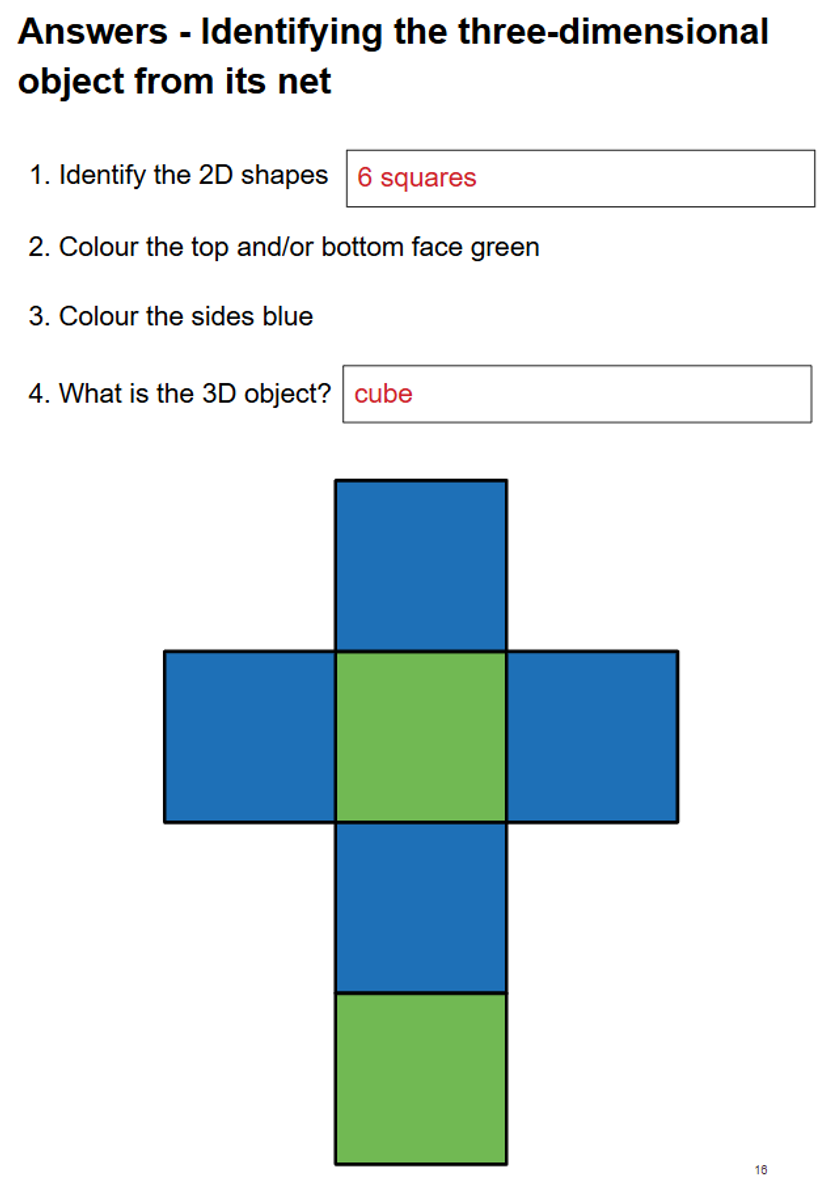Click the '6 squares' answer box

[x=581, y=178]
